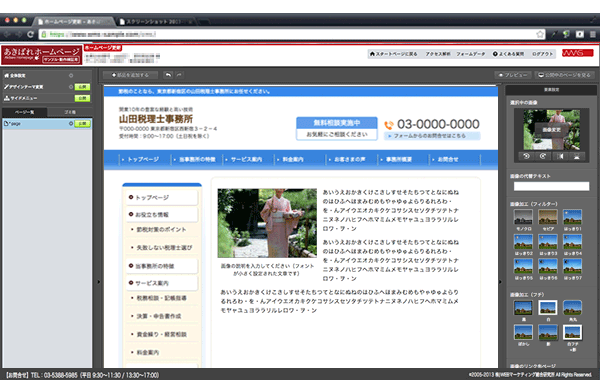The width and height of the screenshot is (600, 380).
Task: Apply the sepia filter thumbnail
Action: [548, 217]
